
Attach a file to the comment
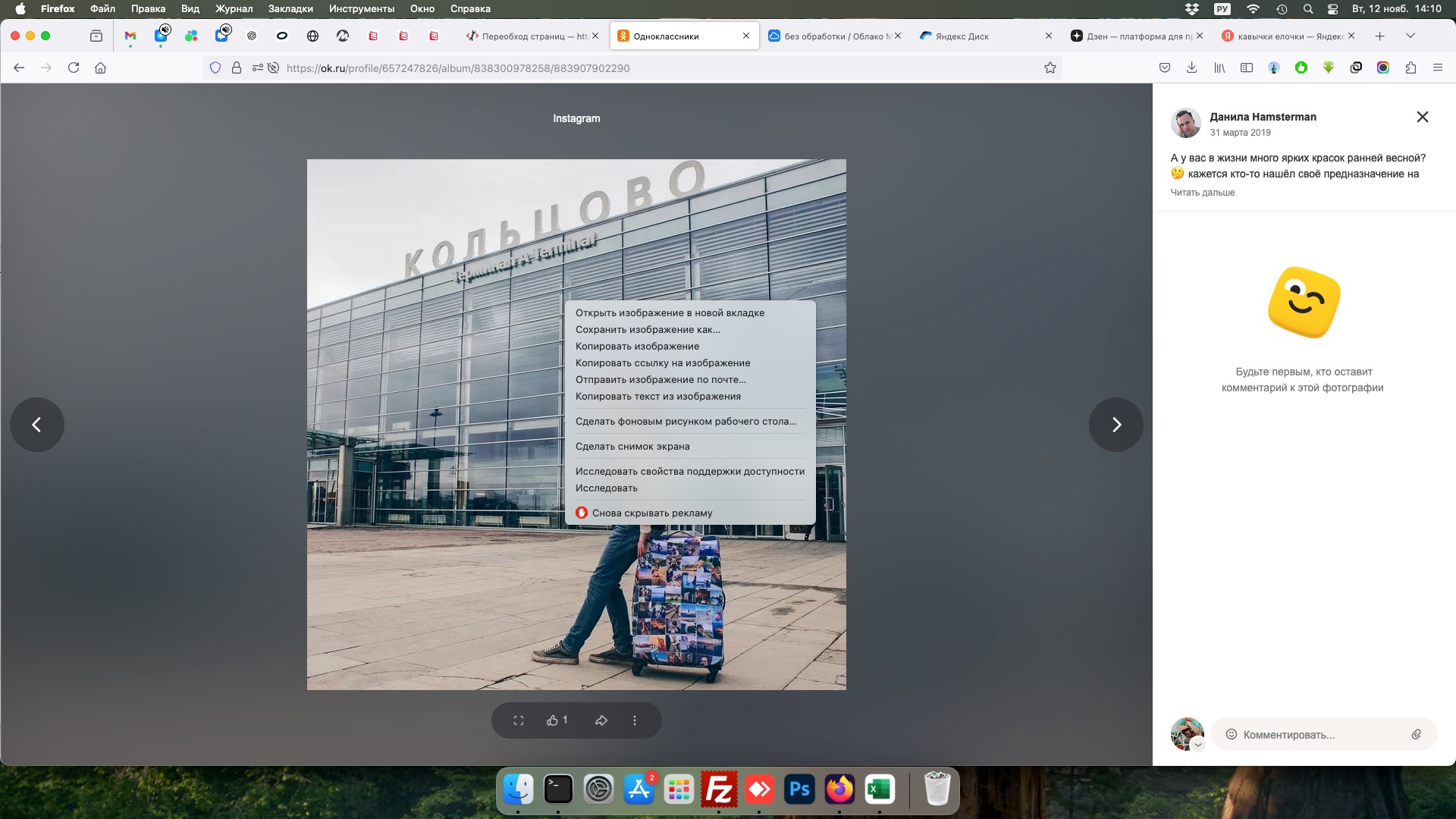pyautogui.click(x=1416, y=734)
